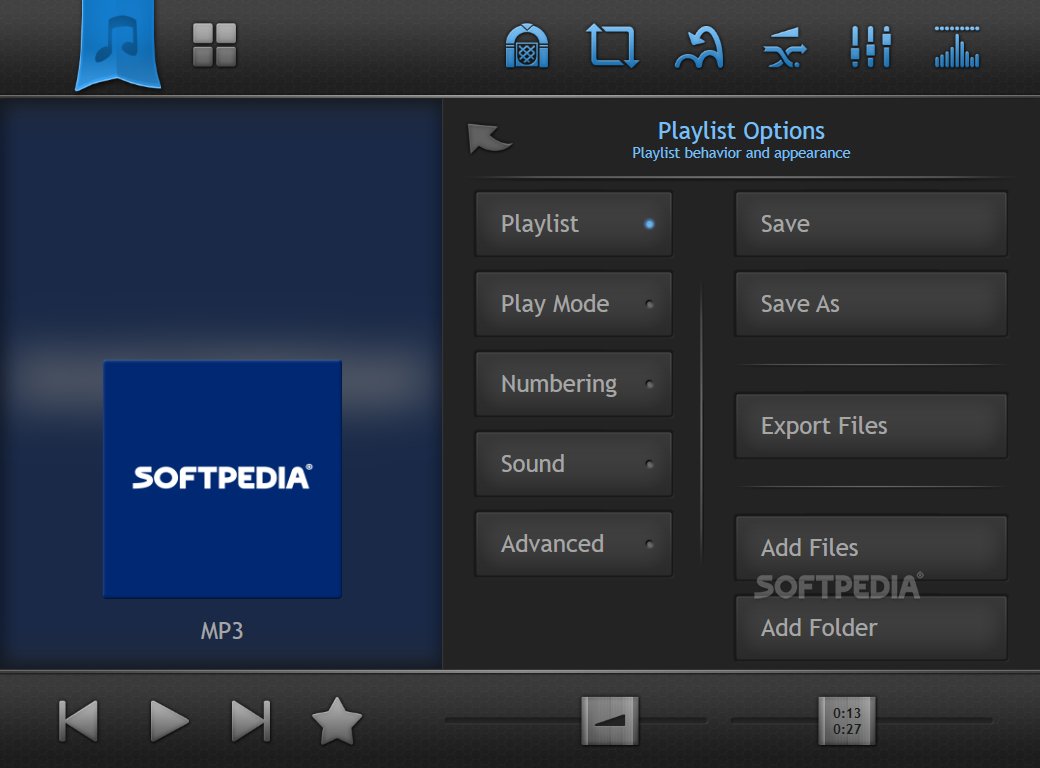Open the Numbering category
This screenshot has width=1040, height=768.
click(574, 384)
